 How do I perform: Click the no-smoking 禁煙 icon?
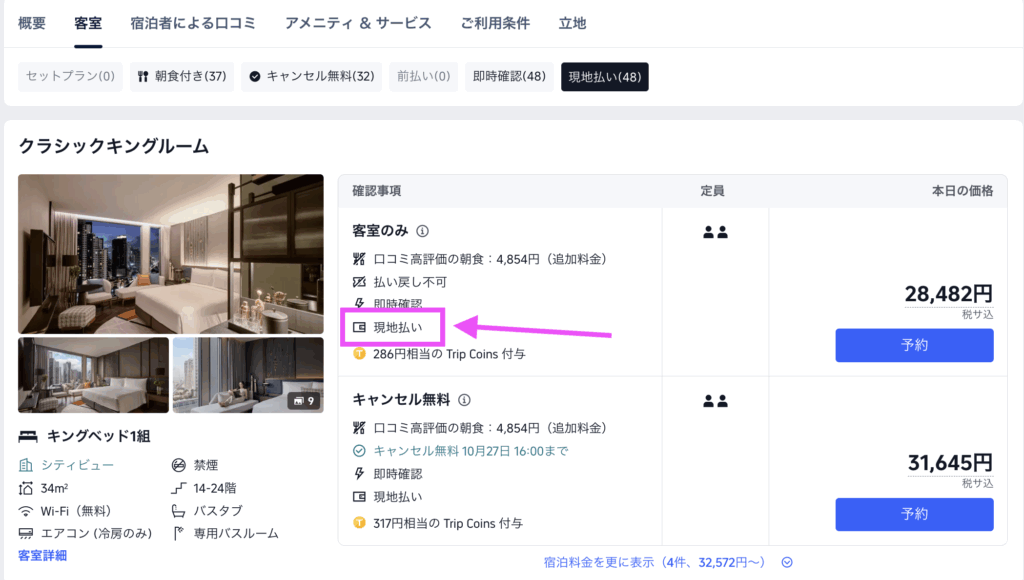(179, 465)
